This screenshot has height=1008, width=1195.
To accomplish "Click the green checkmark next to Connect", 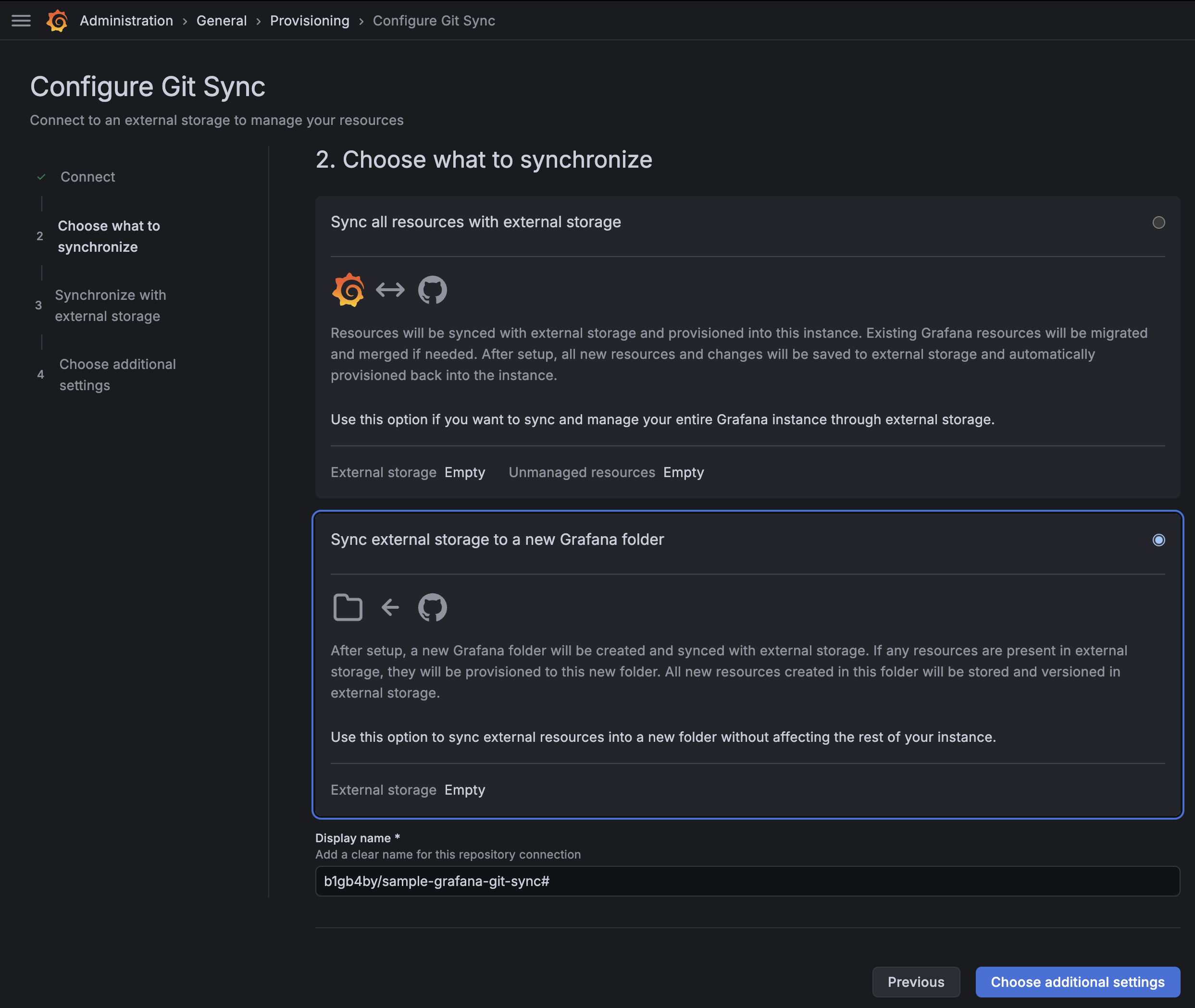I will coord(41,177).
